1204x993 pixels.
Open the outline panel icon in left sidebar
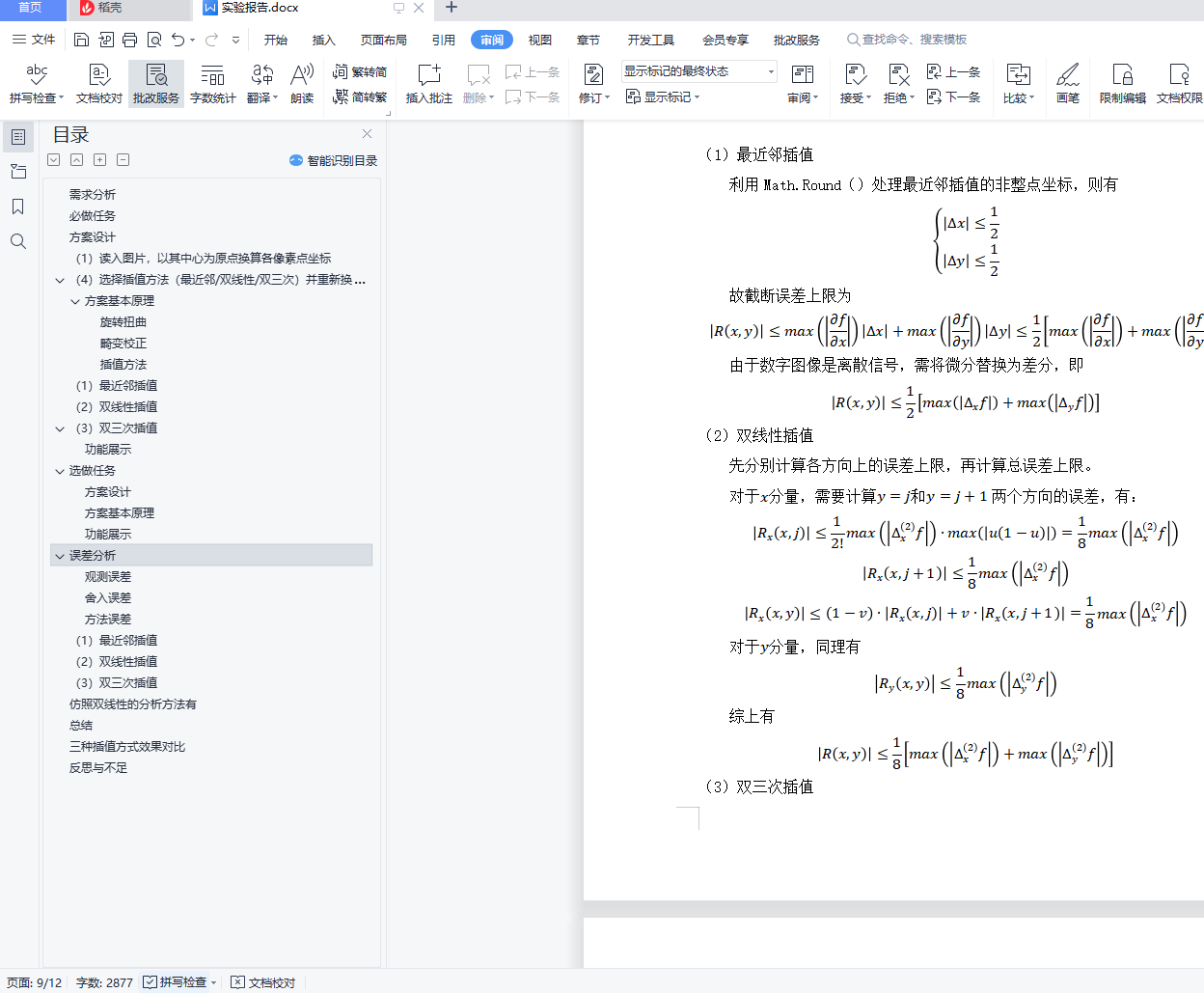coord(18,137)
